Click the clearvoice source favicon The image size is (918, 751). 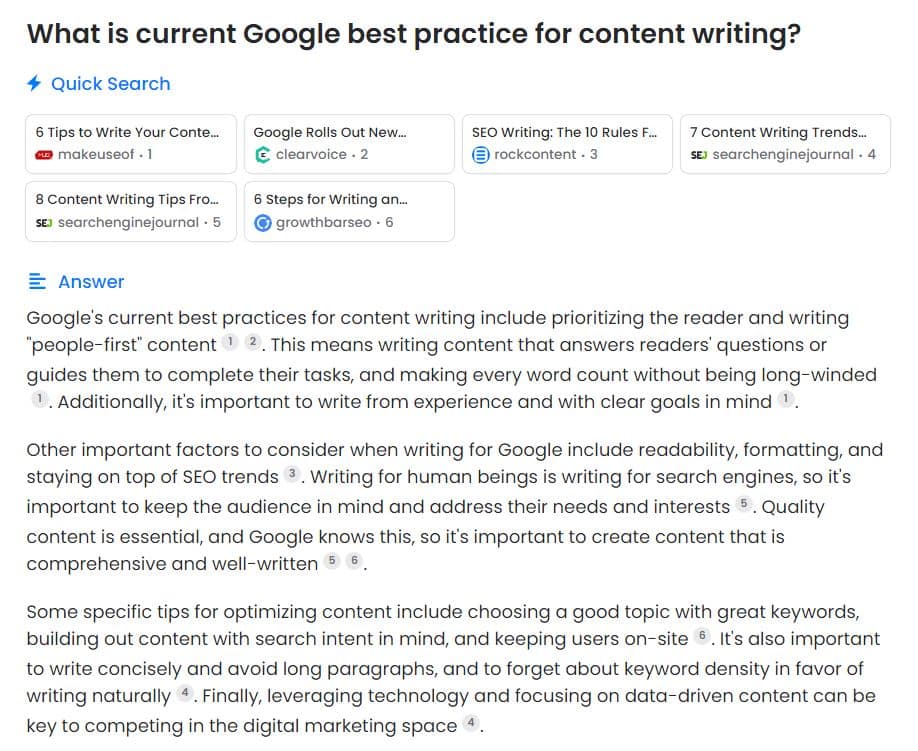click(x=263, y=155)
